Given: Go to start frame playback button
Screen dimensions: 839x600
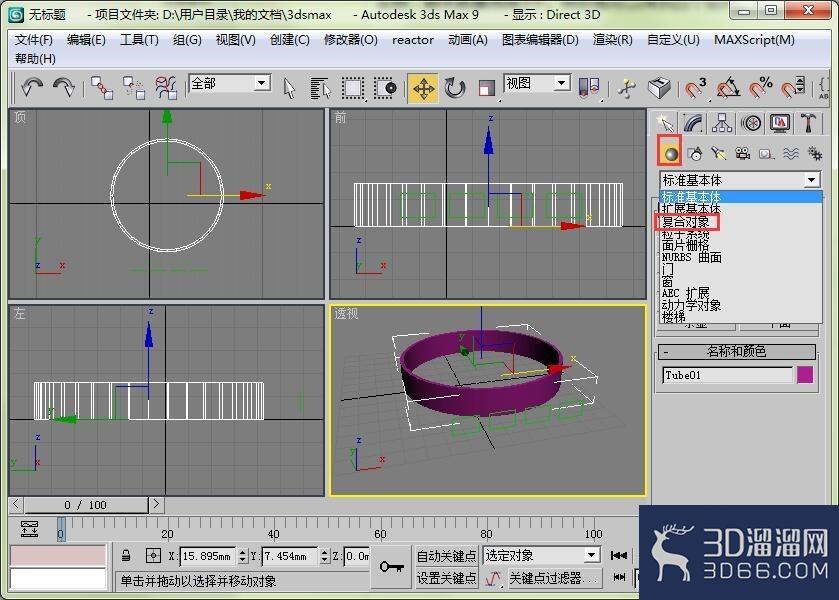Looking at the screenshot, I should 619,556.
